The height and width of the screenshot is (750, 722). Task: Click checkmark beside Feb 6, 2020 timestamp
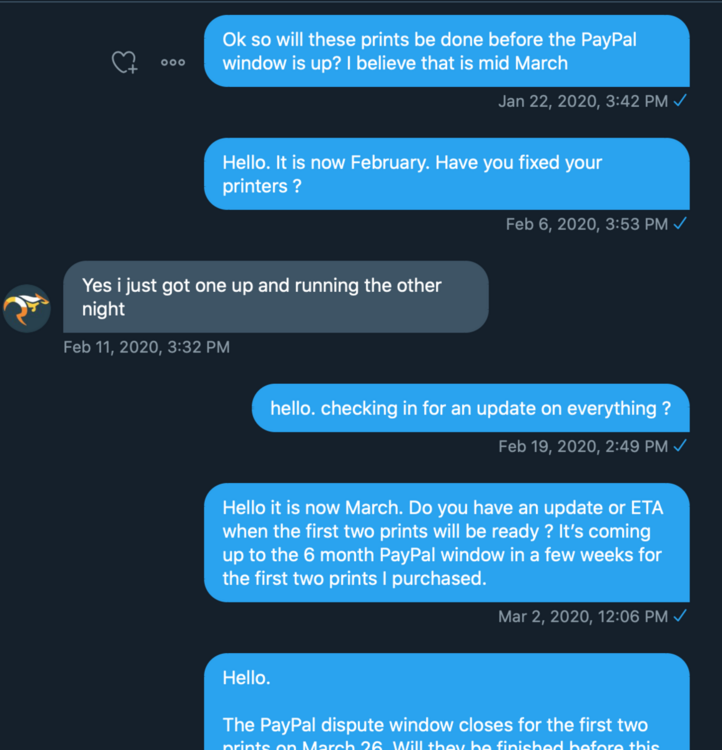click(x=680, y=224)
